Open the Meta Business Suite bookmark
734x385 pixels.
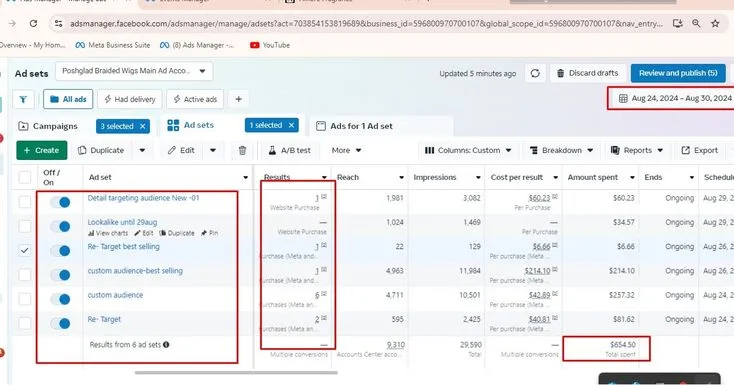(113, 45)
